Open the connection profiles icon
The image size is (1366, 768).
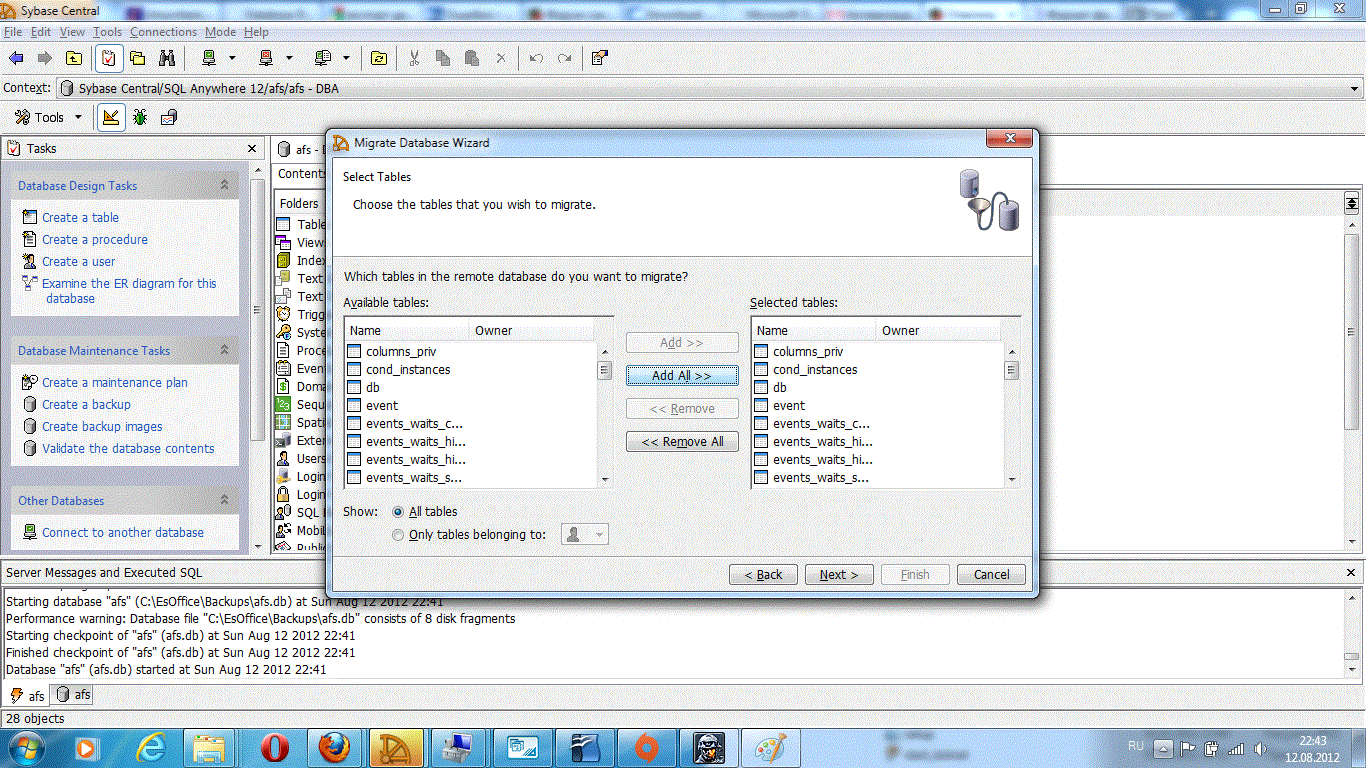(322, 58)
